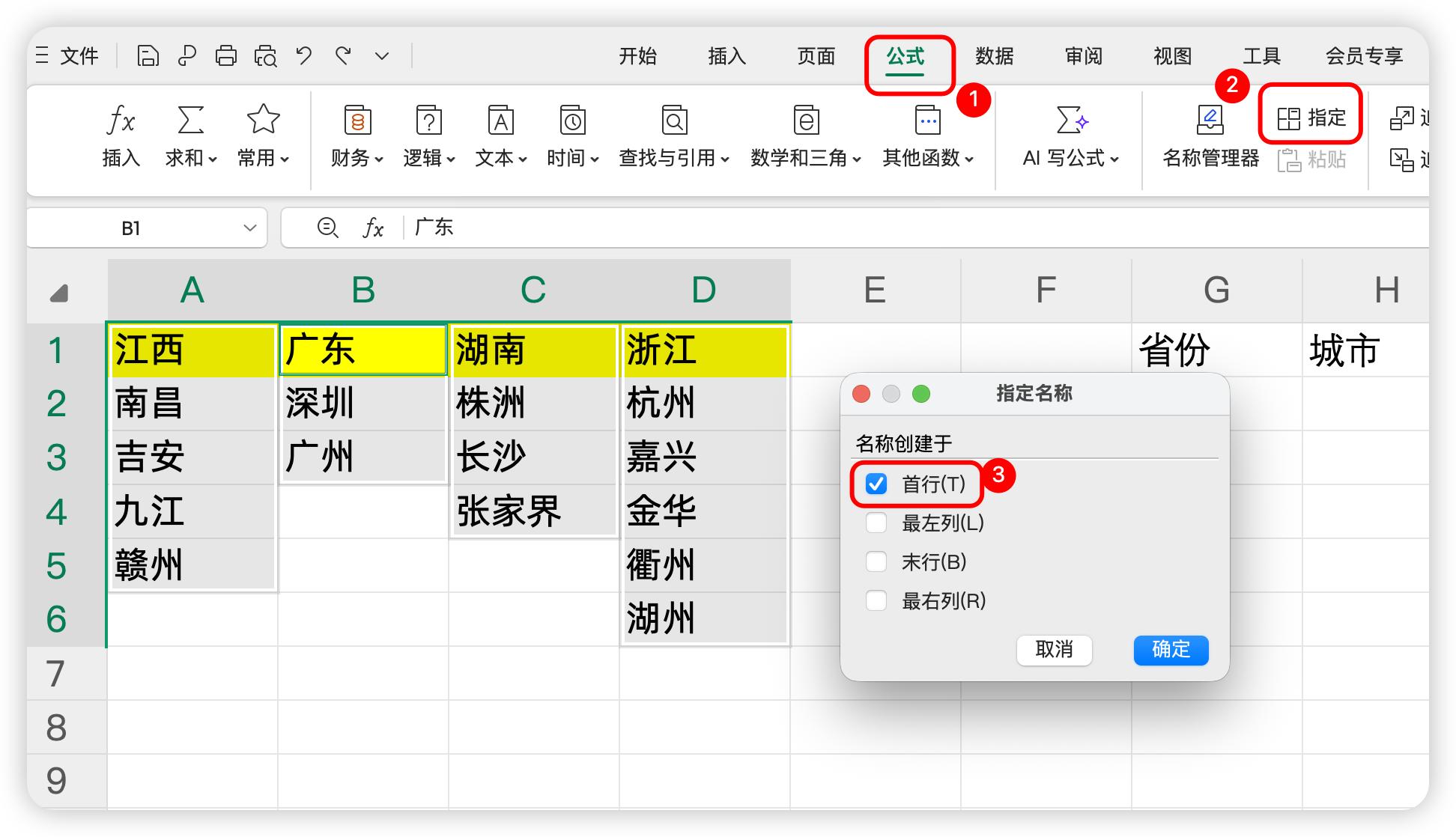This screenshot has width=1456, height=837.
Task: Enable the 最右列(R) checkbox
Action: [x=876, y=600]
